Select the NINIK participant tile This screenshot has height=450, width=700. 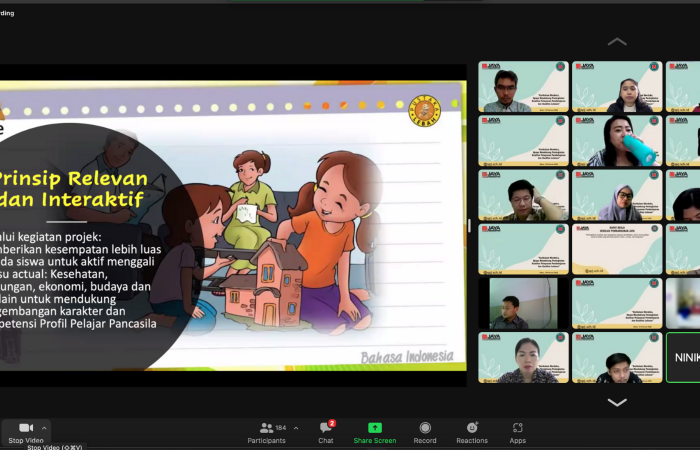[683, 358]
